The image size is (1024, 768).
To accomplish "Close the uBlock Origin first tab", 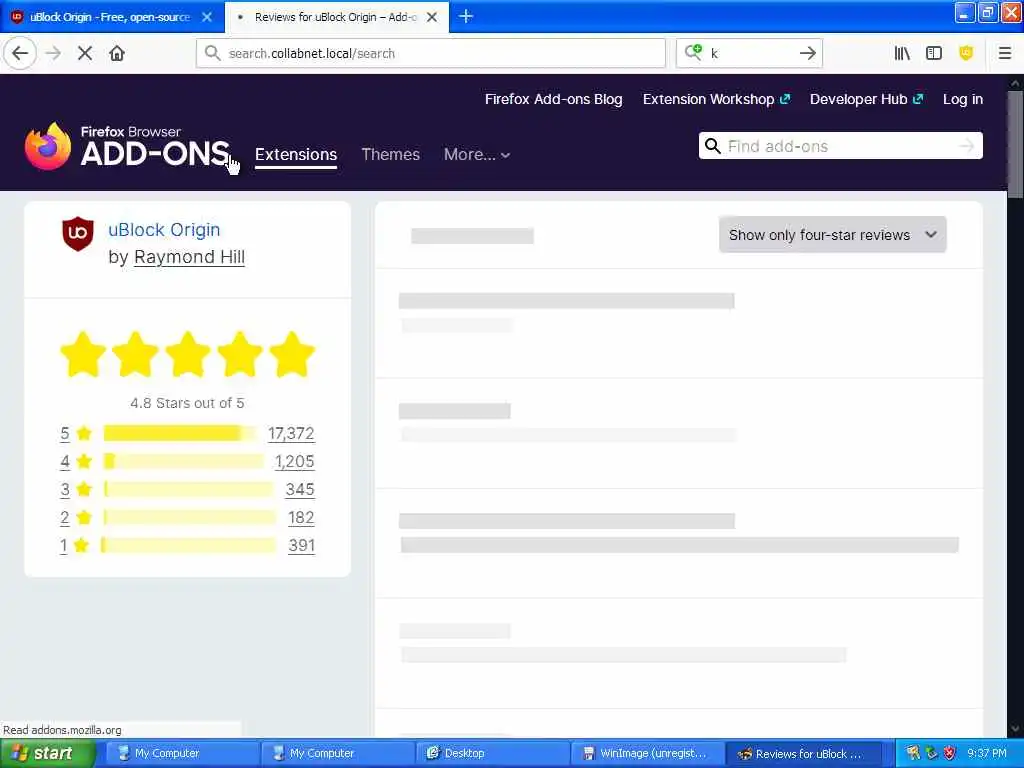I will [207, 17].
